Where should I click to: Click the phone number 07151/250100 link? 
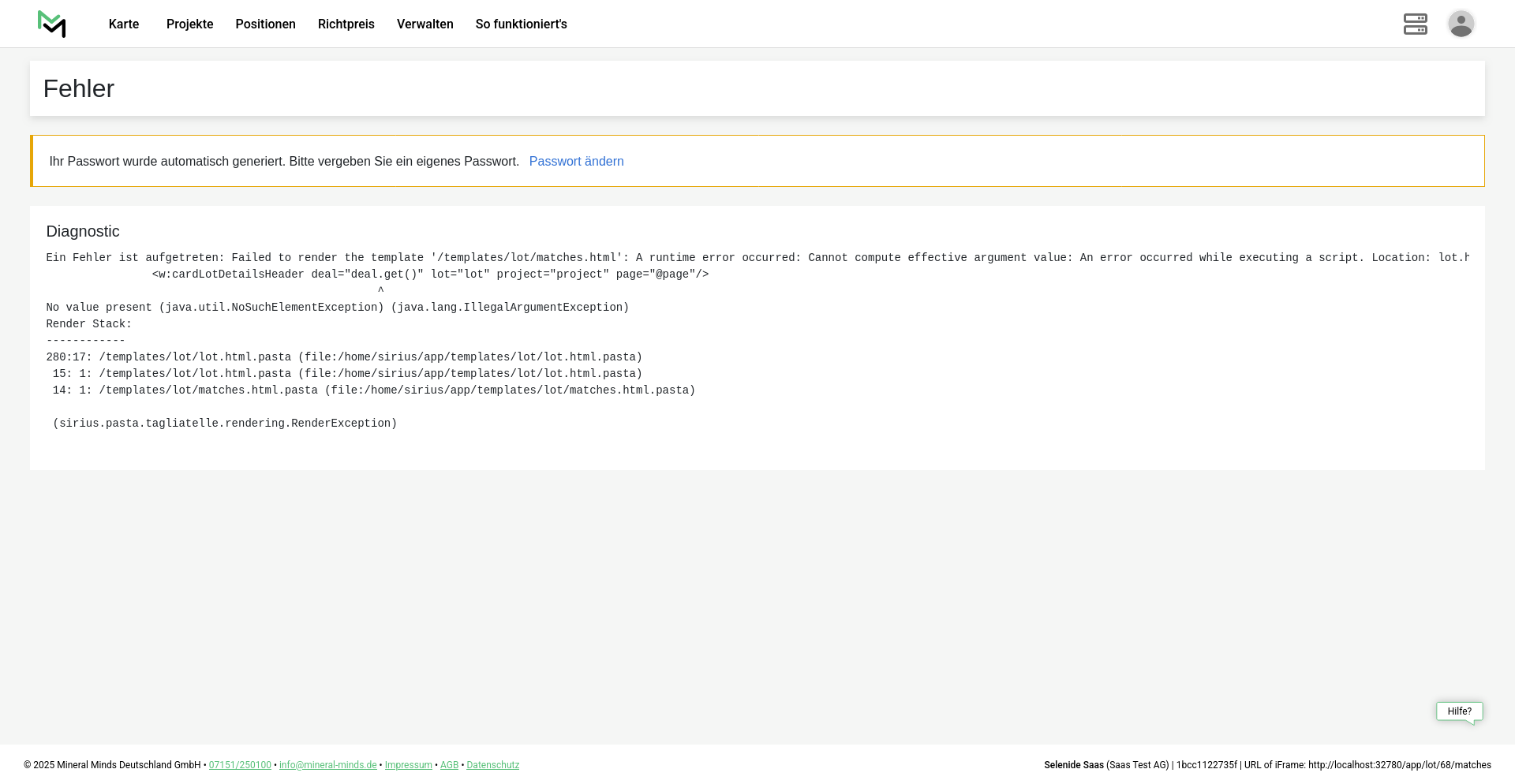[x=240, y=765]
